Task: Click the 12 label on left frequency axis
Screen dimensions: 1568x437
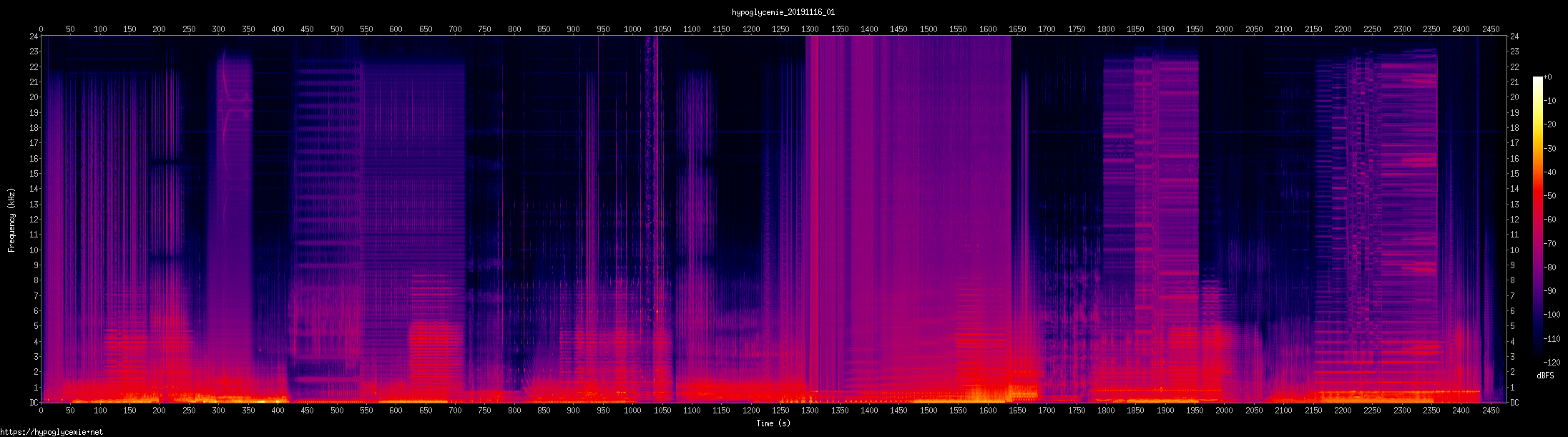Action: pos(34,220)
